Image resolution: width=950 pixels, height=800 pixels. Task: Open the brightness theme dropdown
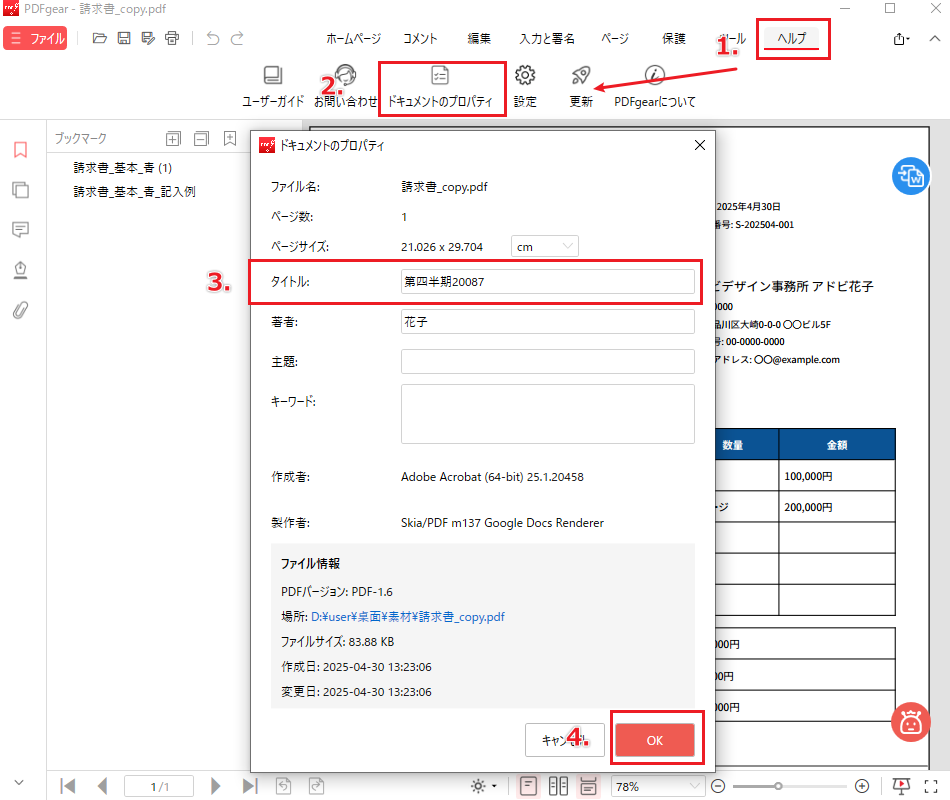pyautogui.click(x=483, y=786)
